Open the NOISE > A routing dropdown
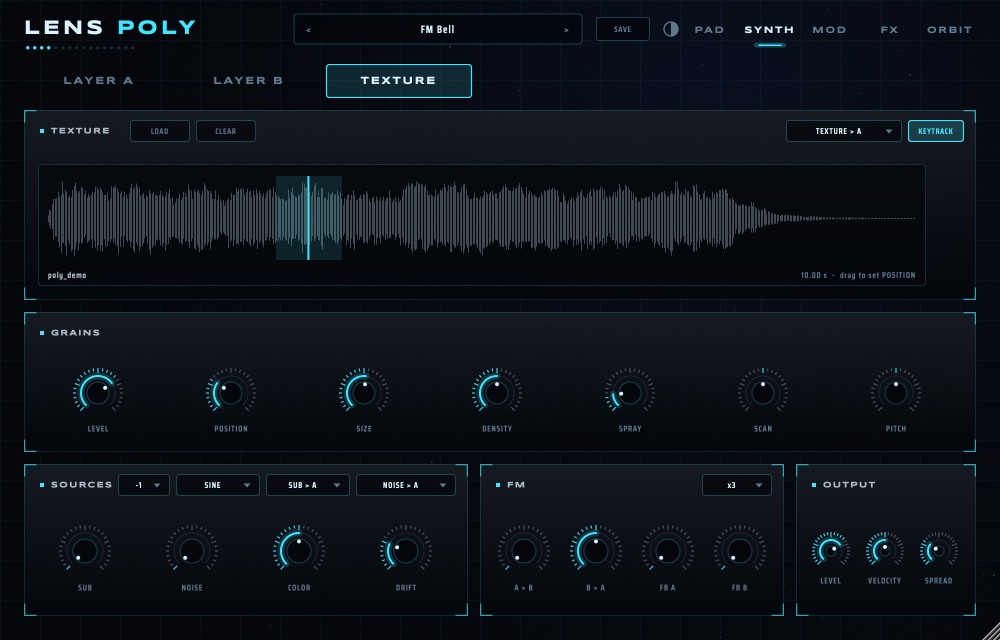This screenshot has height=640, width=1000. 406,485
